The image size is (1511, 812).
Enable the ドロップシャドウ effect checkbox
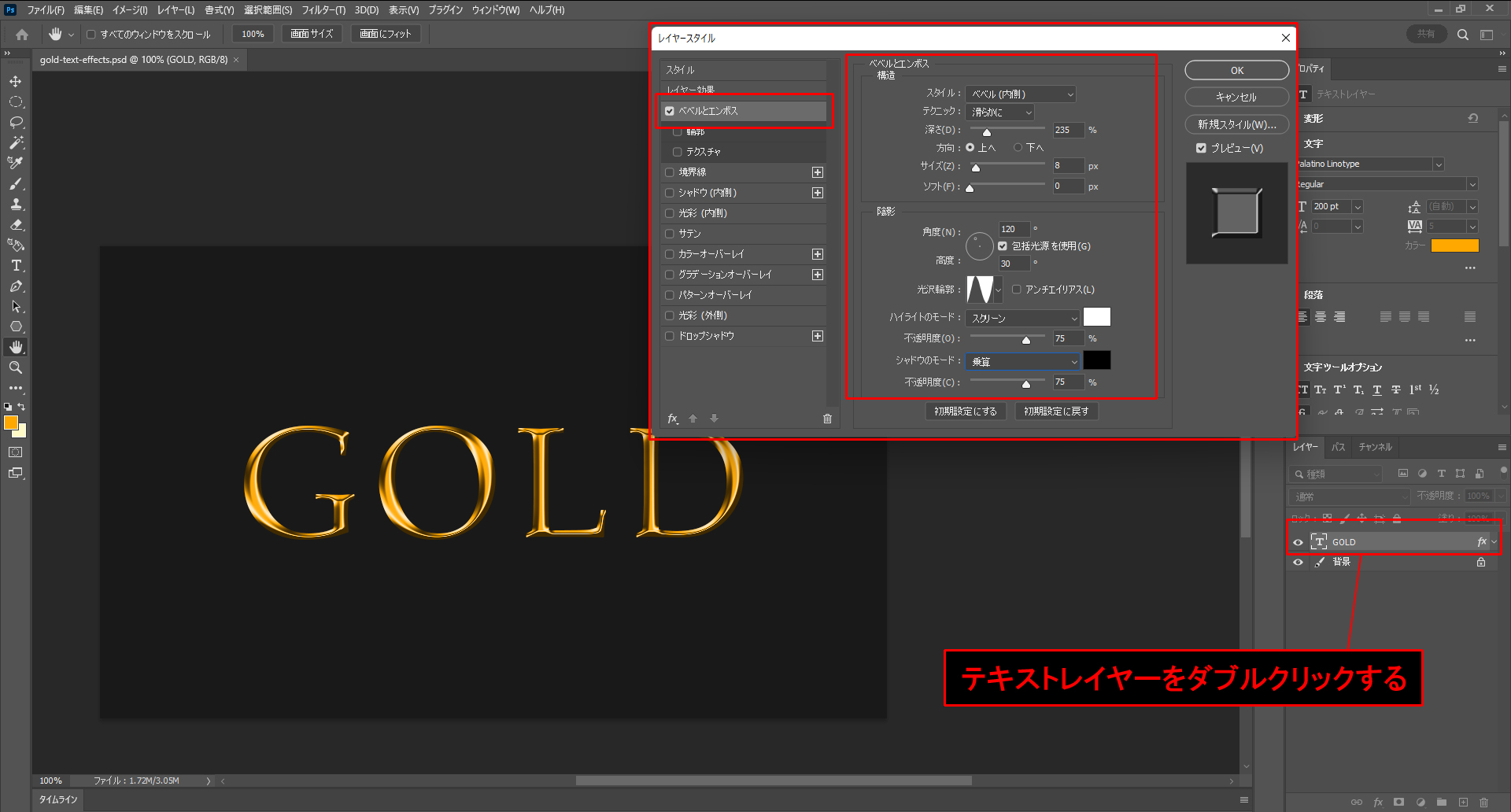click(x=670, y=336)
